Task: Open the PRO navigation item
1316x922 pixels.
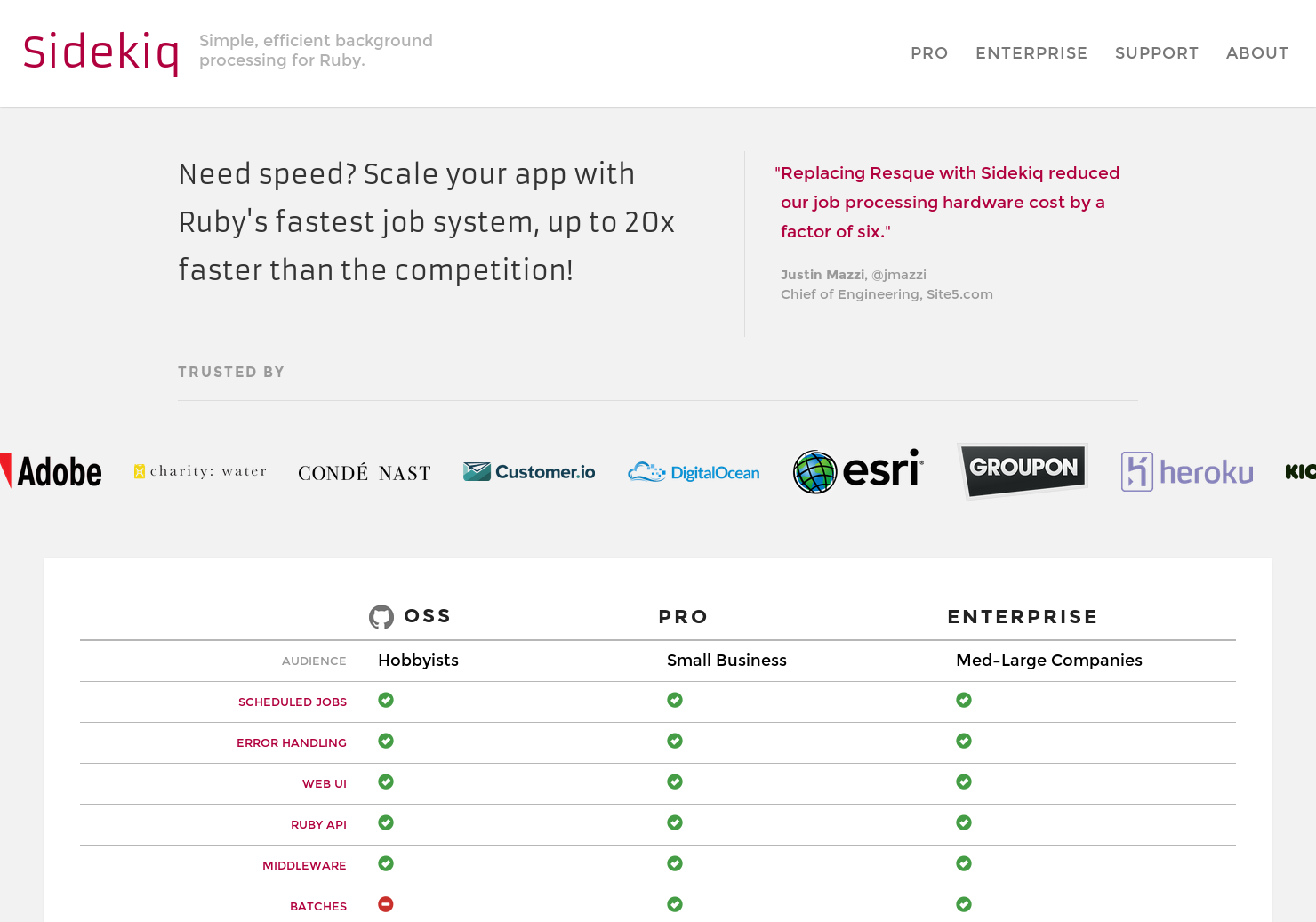Action: coord(929,53)
